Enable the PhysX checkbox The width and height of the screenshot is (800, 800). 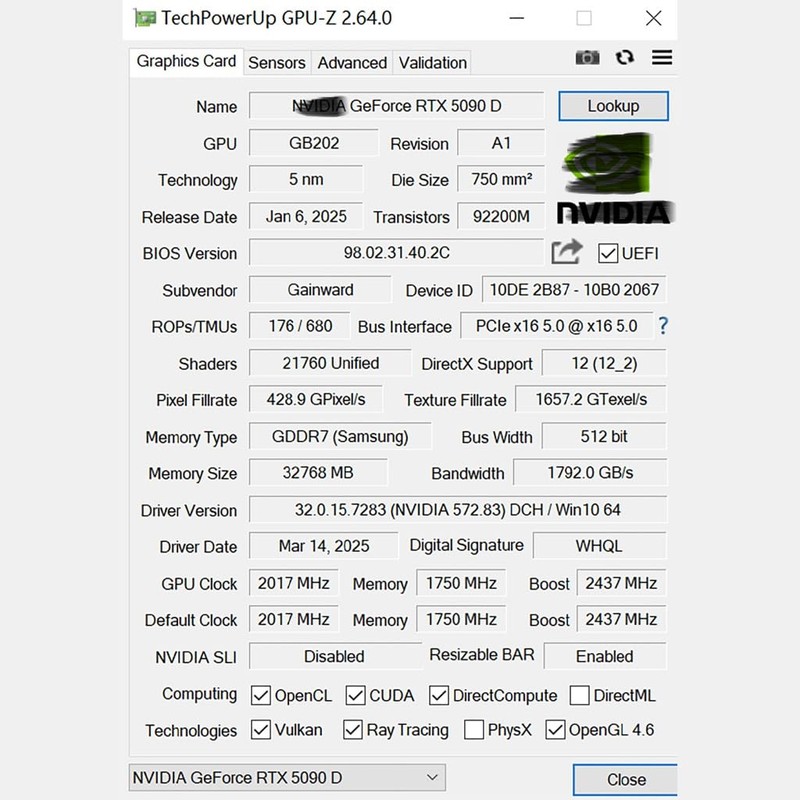474,730
